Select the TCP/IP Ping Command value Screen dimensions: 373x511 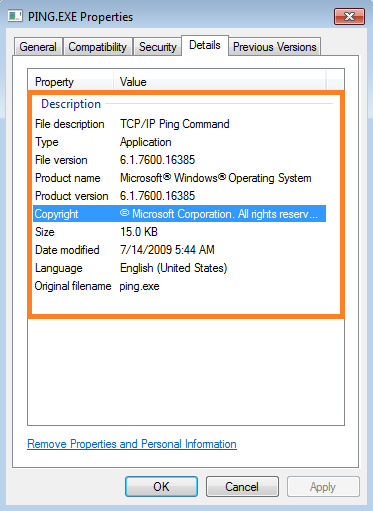point(175,124)
